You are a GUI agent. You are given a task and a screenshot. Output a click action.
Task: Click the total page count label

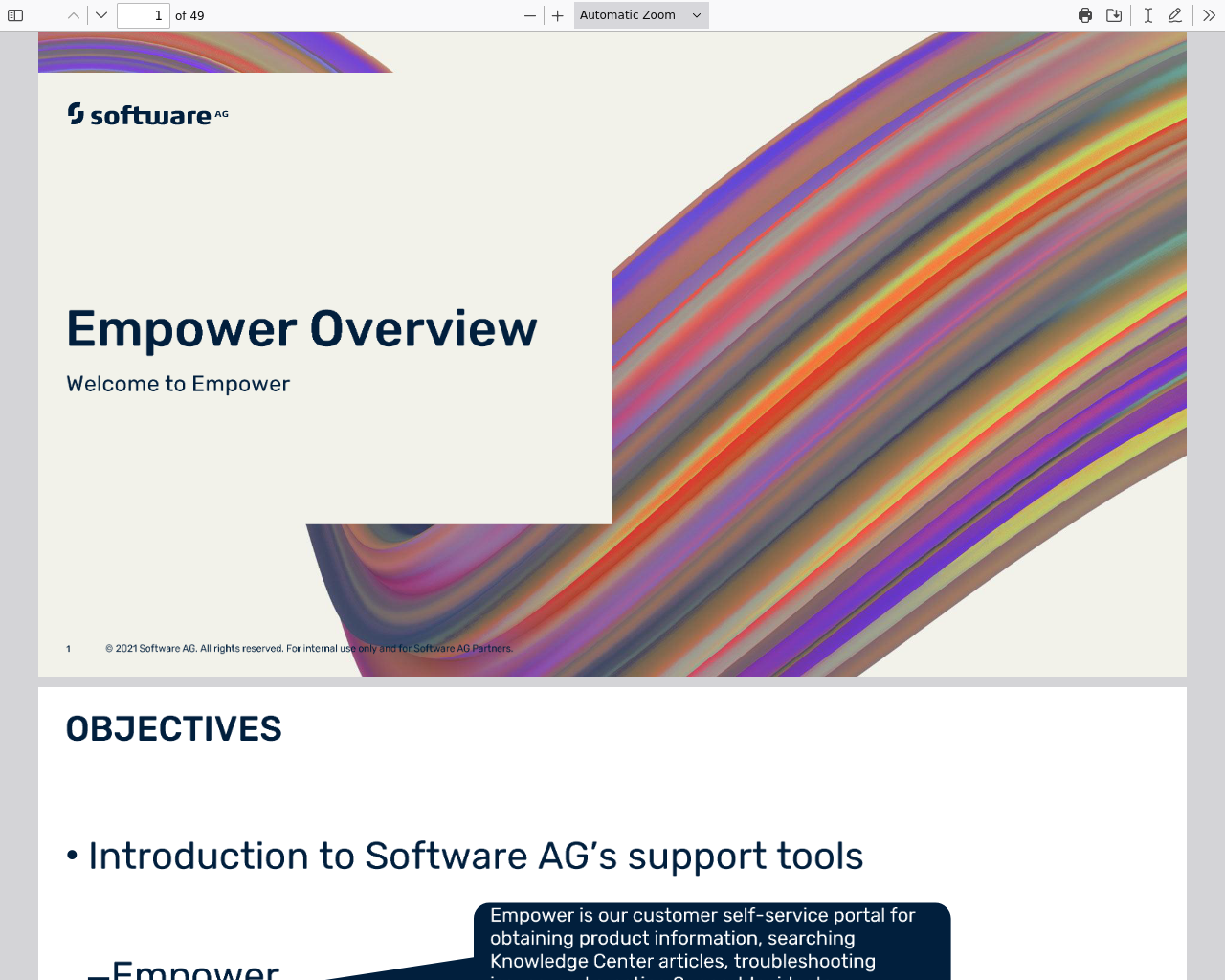[189, 15]
